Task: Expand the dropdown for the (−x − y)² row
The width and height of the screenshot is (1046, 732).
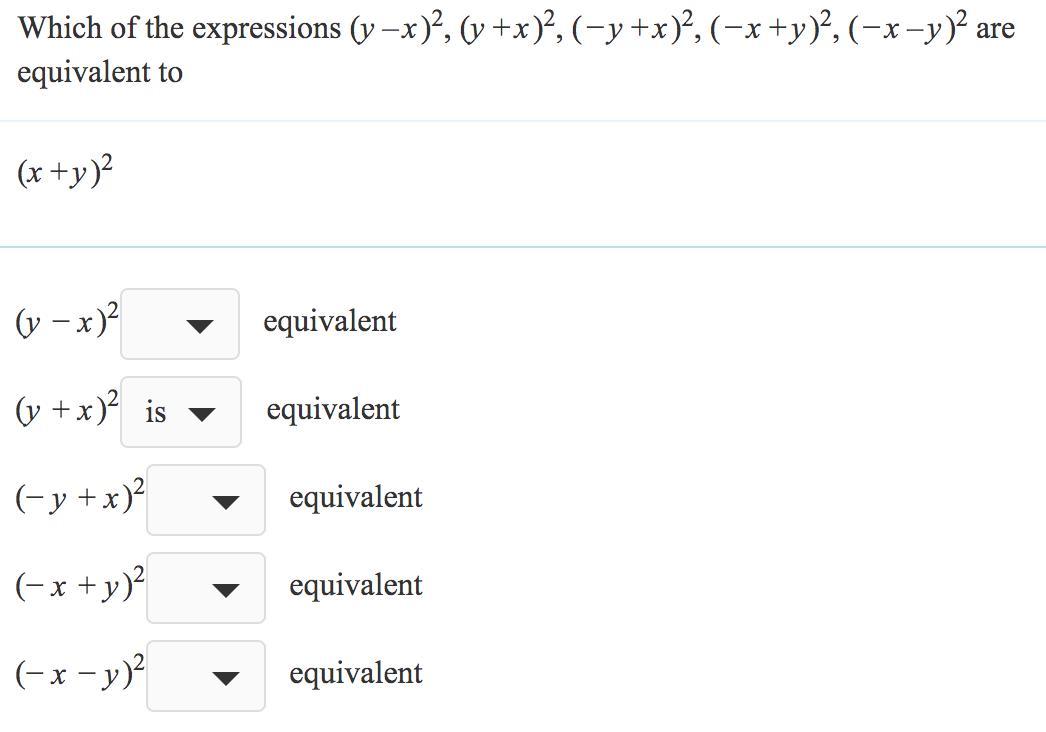Action: 206,676
